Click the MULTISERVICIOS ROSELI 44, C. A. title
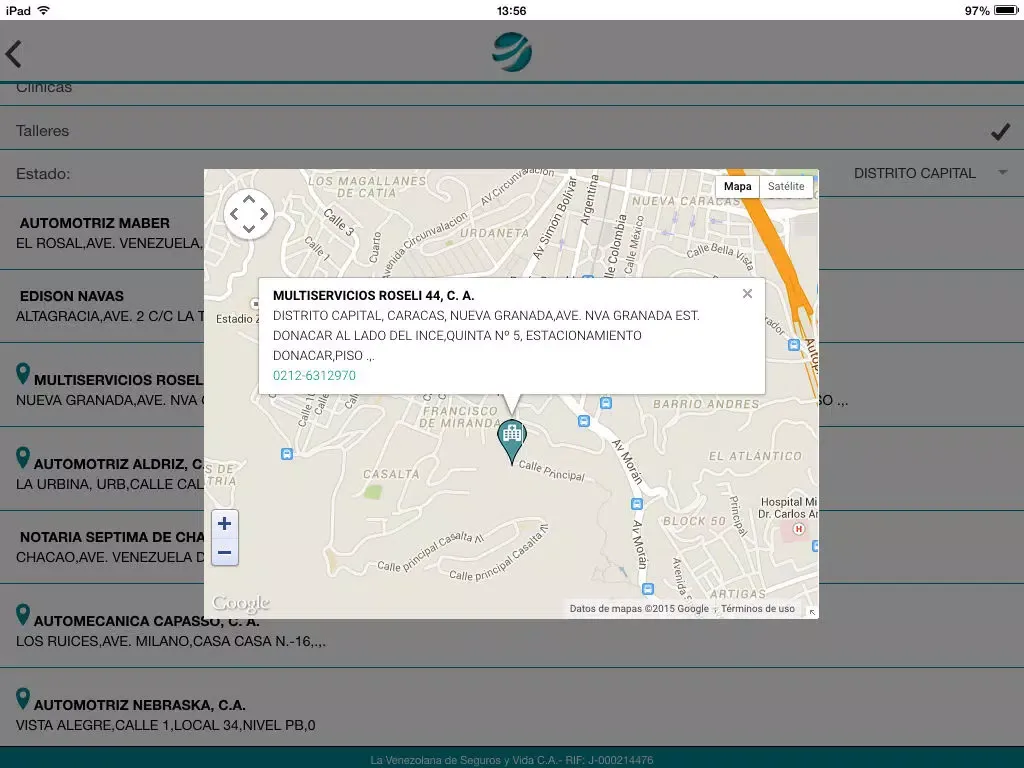 point(374,296)
